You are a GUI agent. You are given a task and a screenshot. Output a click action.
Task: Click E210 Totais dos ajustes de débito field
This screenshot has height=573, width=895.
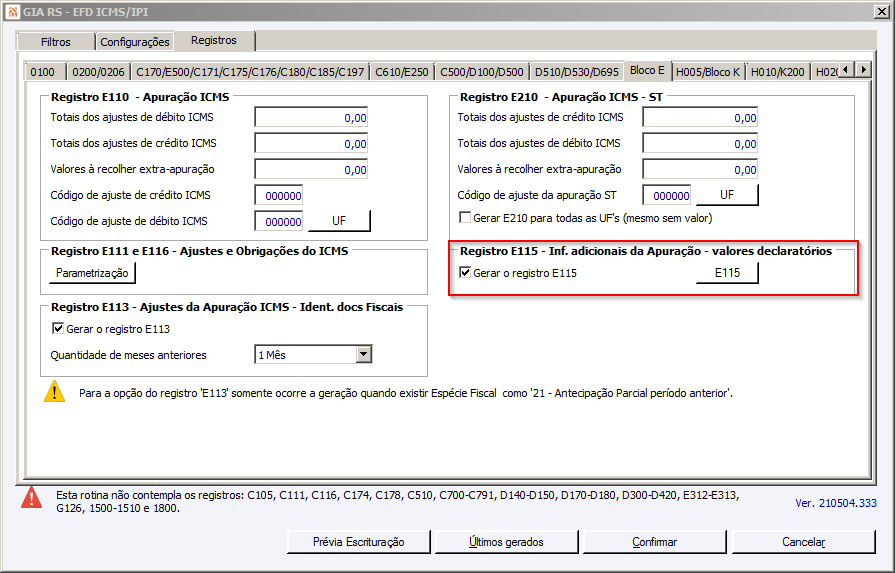click(x=700, y=143)
